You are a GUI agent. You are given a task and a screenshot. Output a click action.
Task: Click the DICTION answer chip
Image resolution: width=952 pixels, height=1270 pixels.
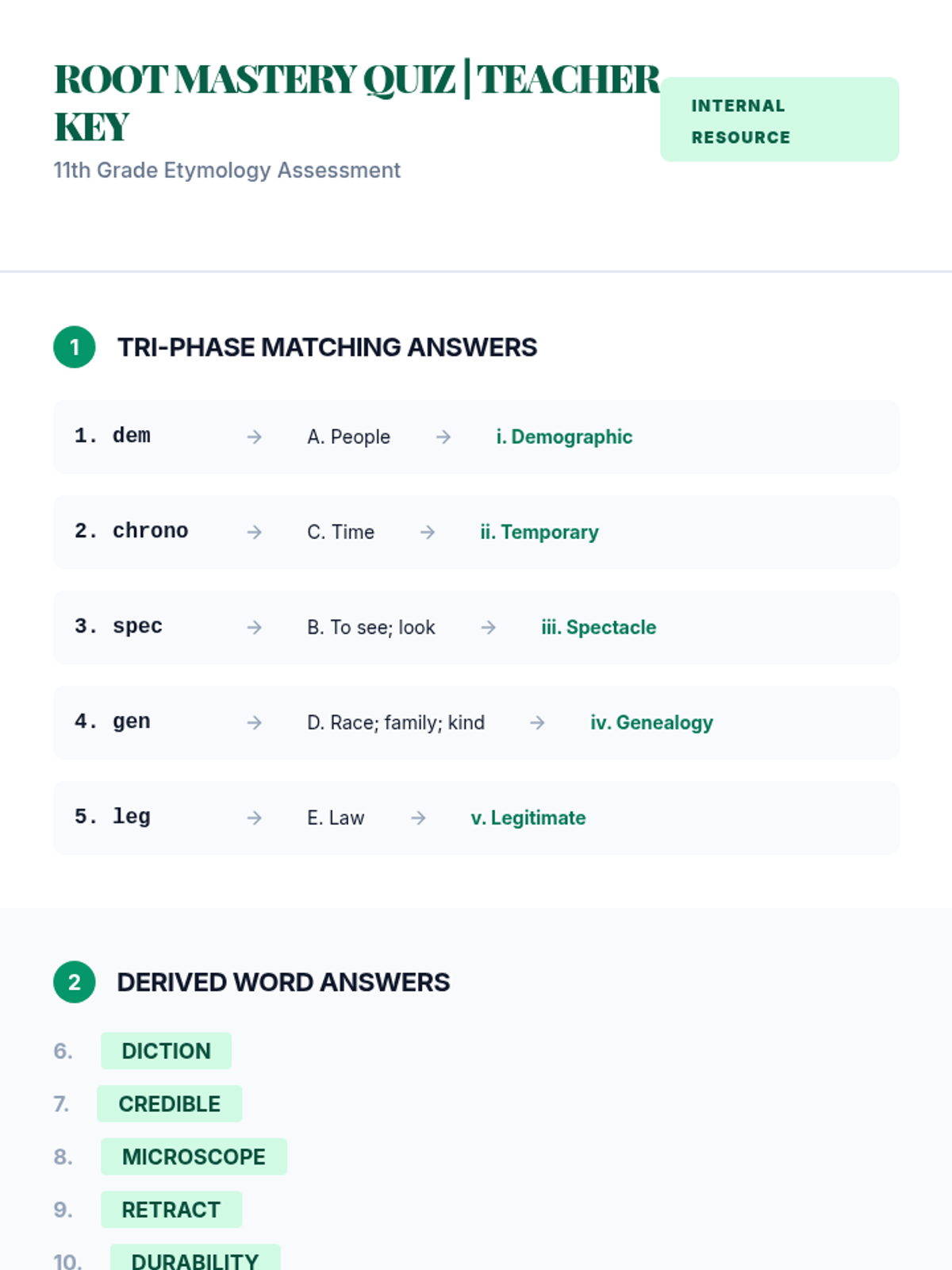coord(166,1051)
